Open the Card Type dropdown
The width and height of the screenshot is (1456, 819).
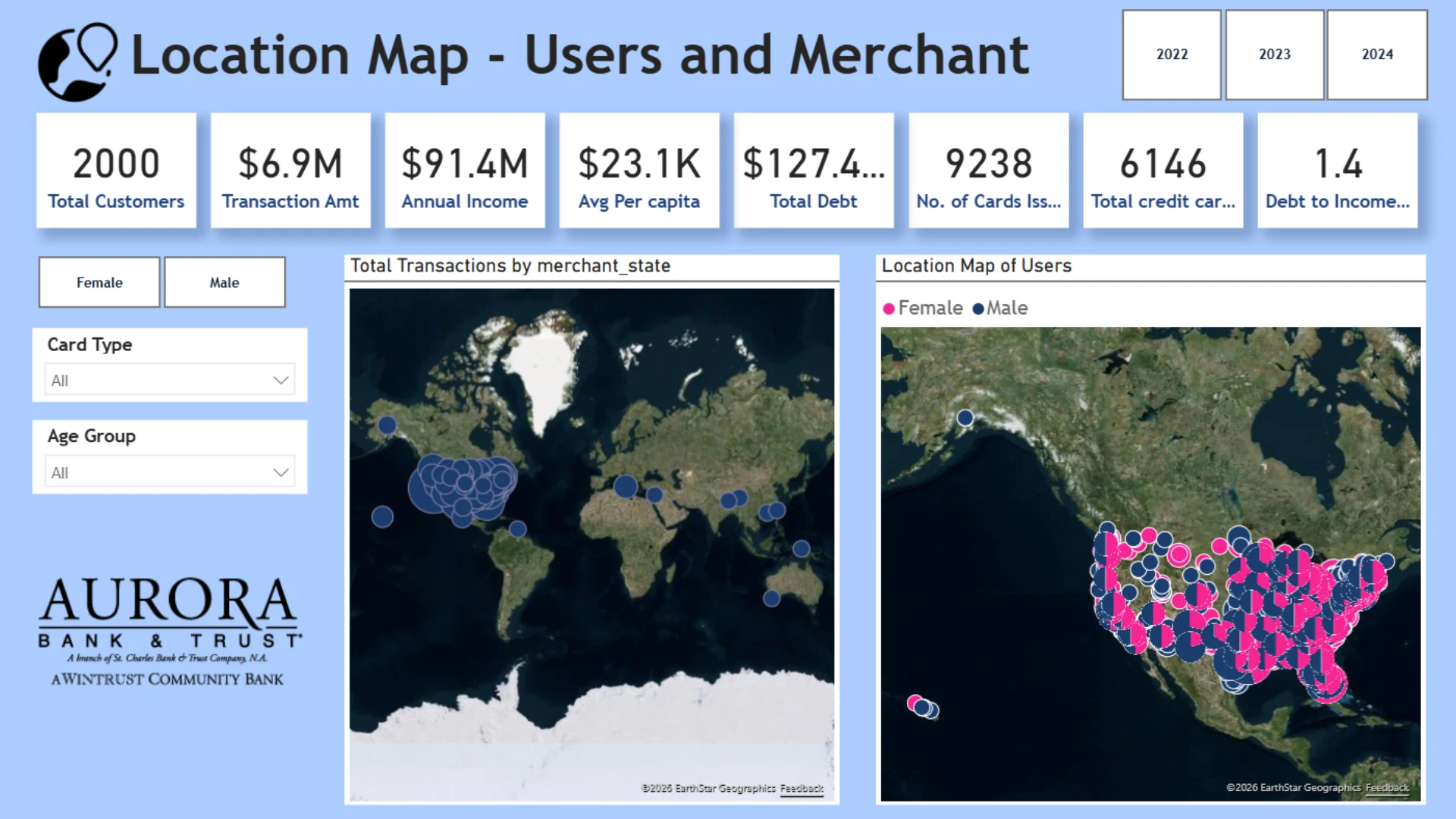click(170, 380)
